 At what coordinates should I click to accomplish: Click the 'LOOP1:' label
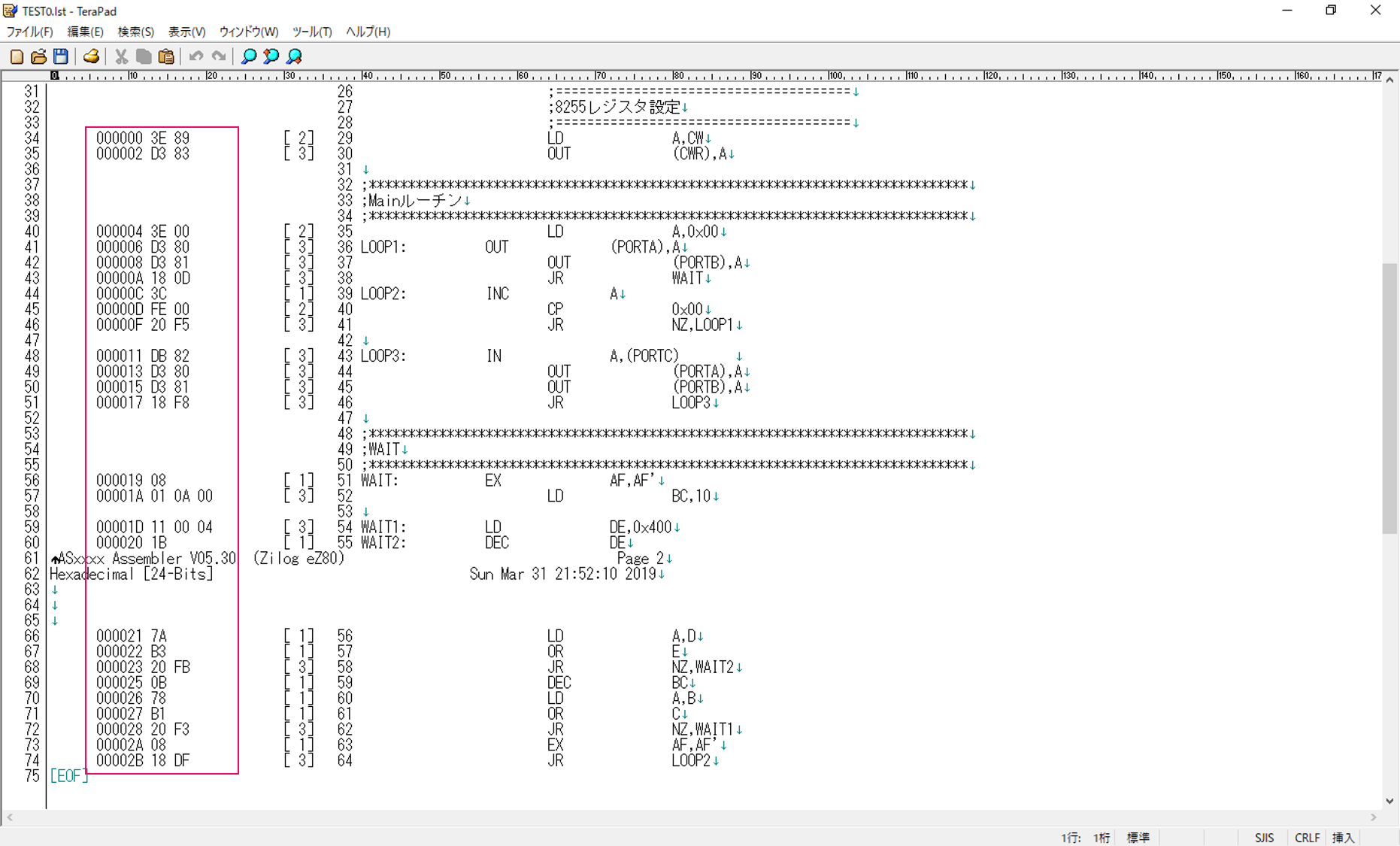[x=383, y=247]
